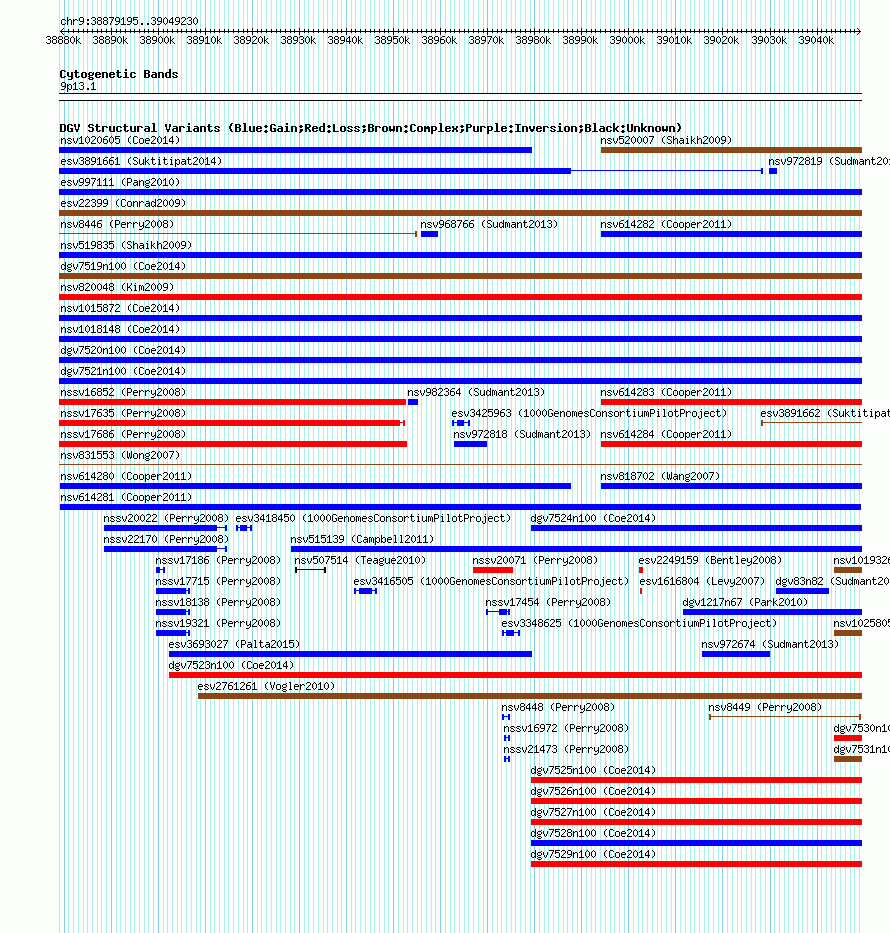
Task: Click the 9p13.1 cytogenetic band label
Action: click(x=78, y=86)
